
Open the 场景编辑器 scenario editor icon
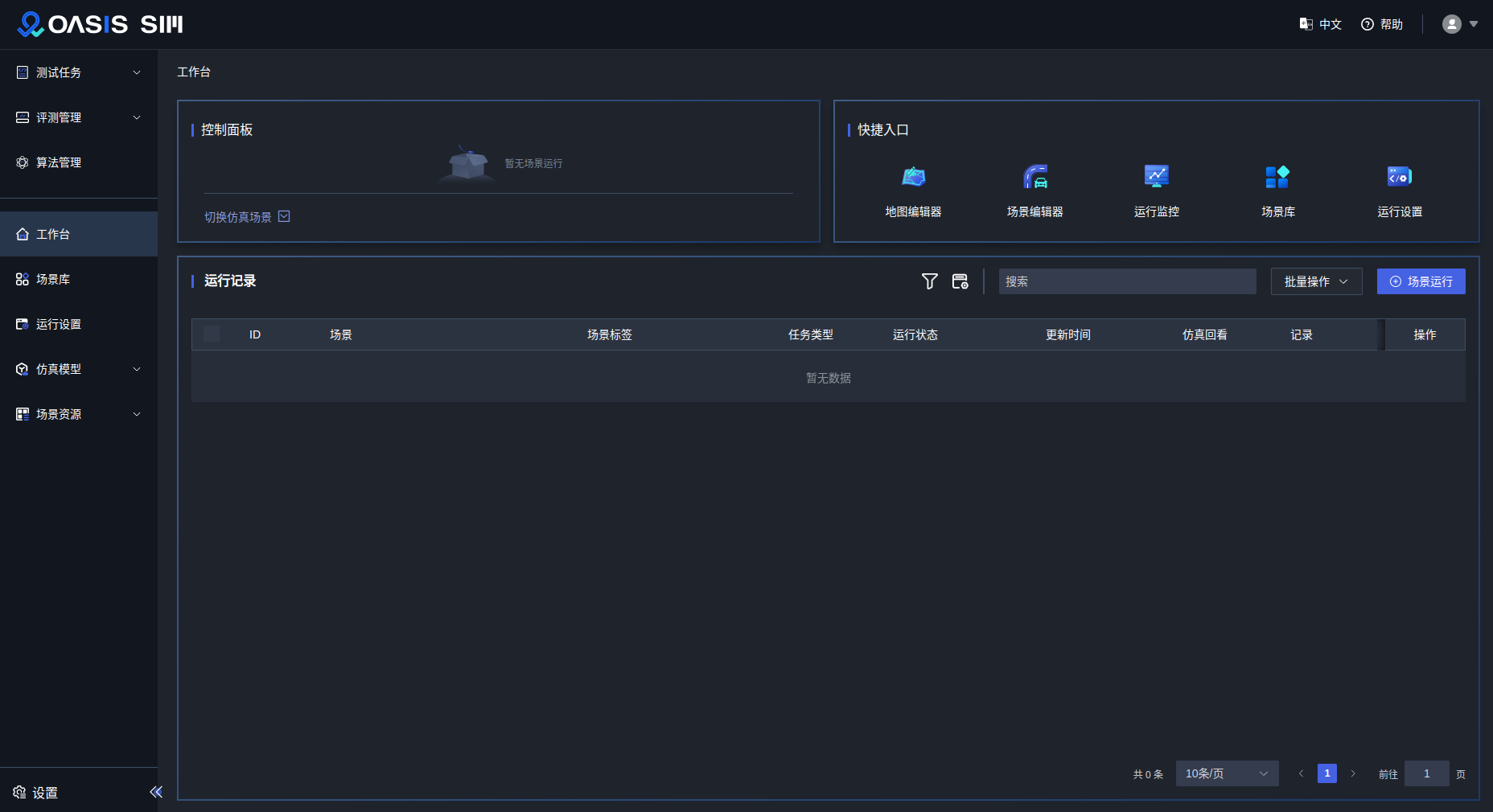[1034, 177]
